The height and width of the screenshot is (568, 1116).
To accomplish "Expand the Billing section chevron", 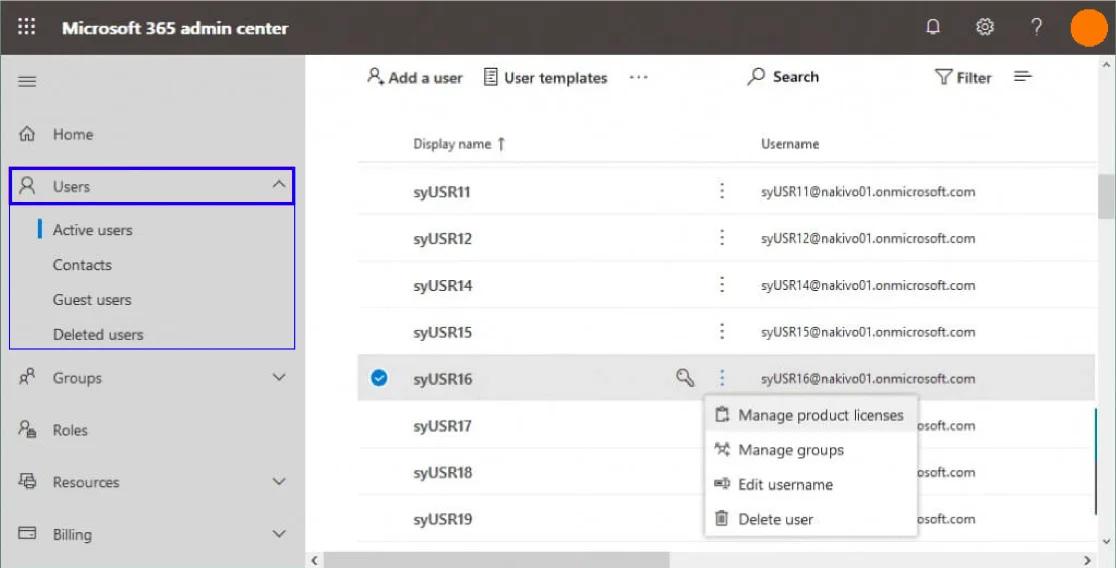I will coord(278,533).
